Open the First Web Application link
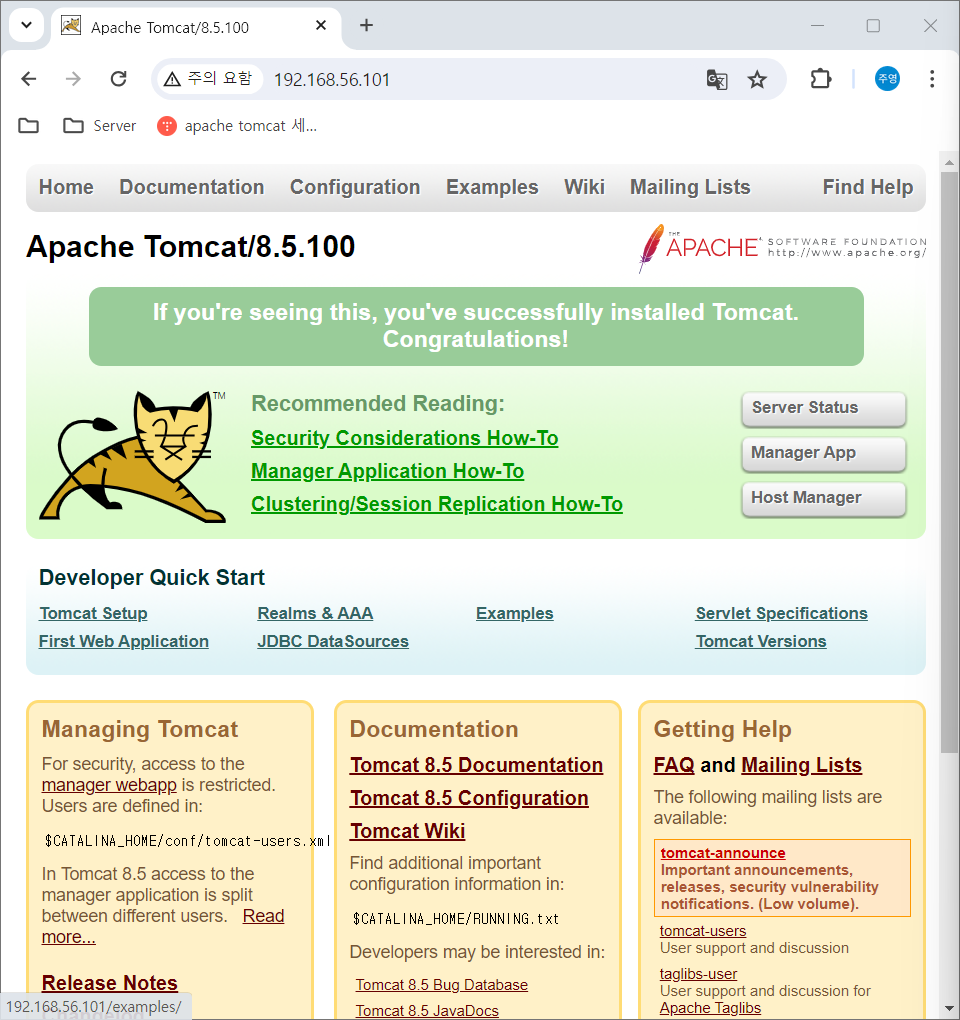This screenshot has height=1020, width=960. [x=124, y=641]
